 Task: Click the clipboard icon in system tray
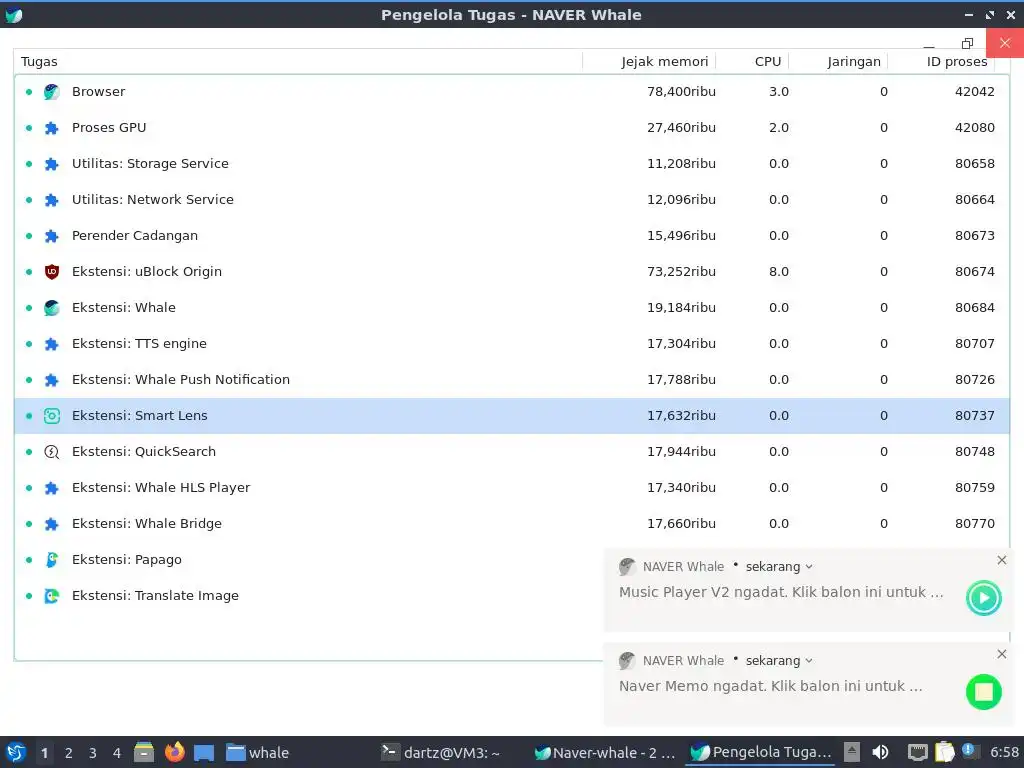tap(944, 752)
